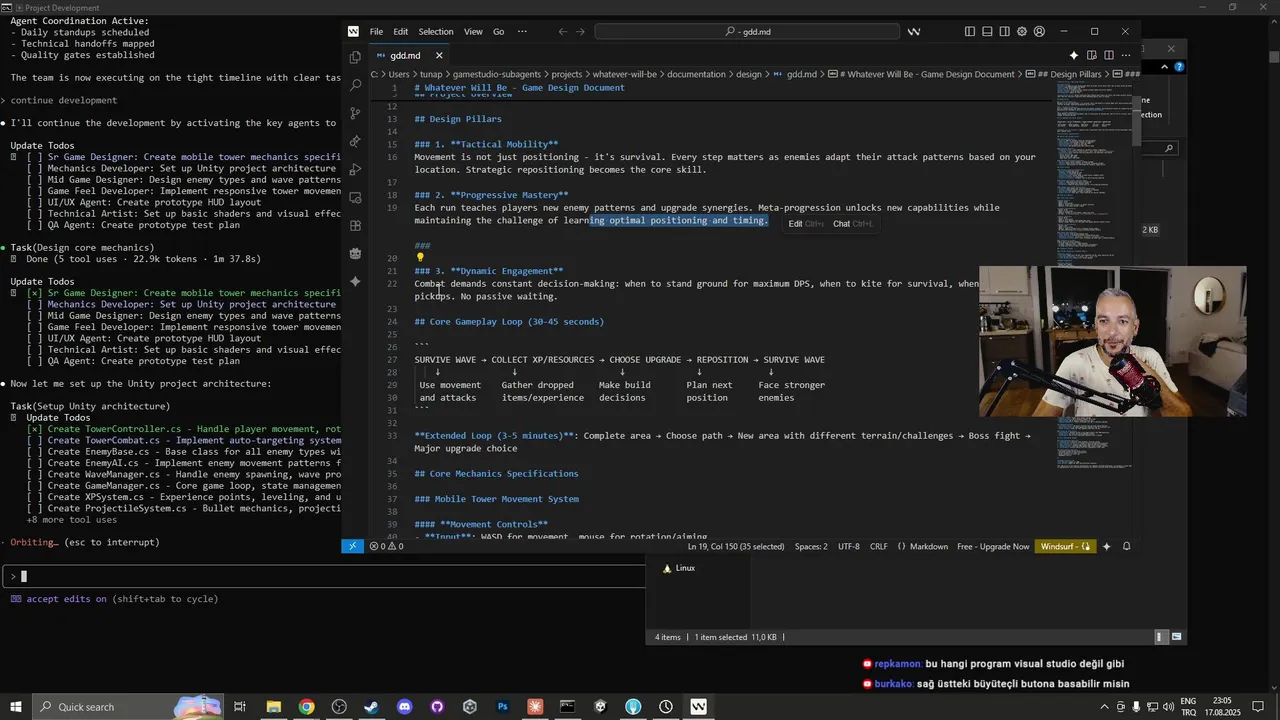Select 'documentation' in the breadcrumb path
Screen dimensions: 1280x720
click(x=698, y=74)
